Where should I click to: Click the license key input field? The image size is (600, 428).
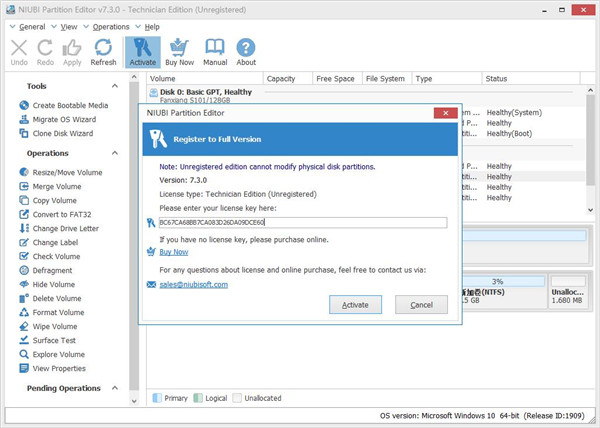[x=302, y=222]
